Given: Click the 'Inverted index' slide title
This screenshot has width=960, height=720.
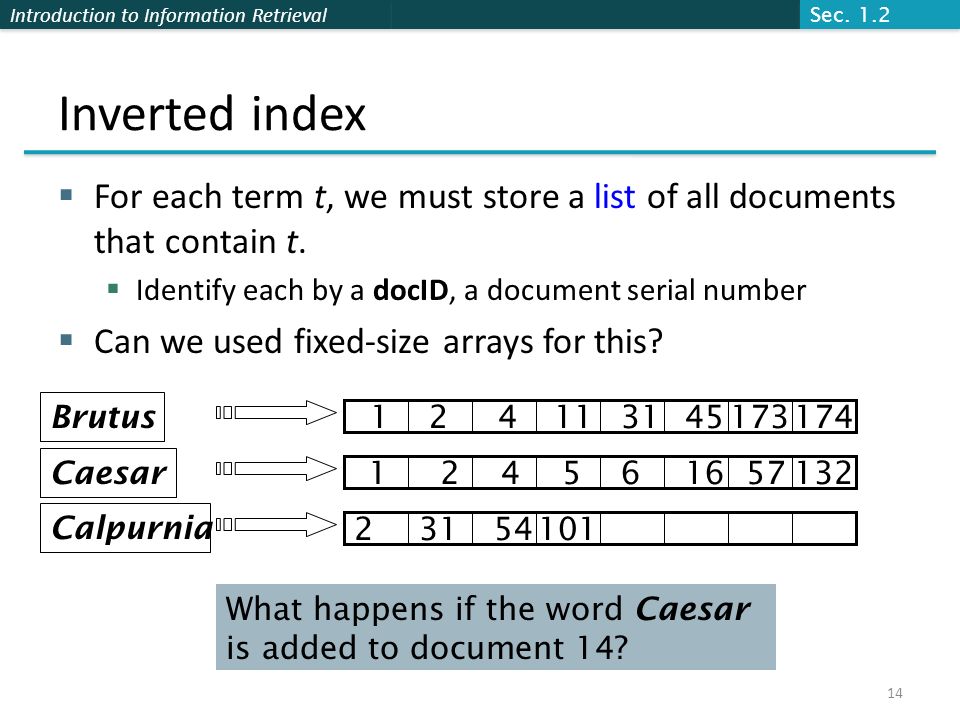Looking at the screenshot, I should click(x=212, y=114).
